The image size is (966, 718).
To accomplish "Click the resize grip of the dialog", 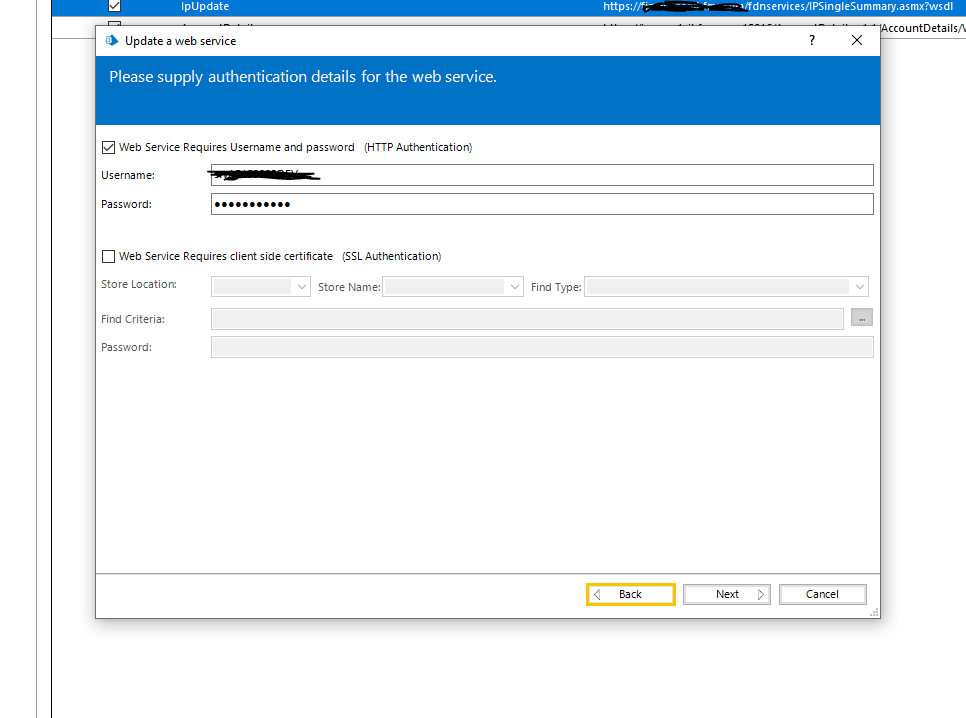I will 874,613.
